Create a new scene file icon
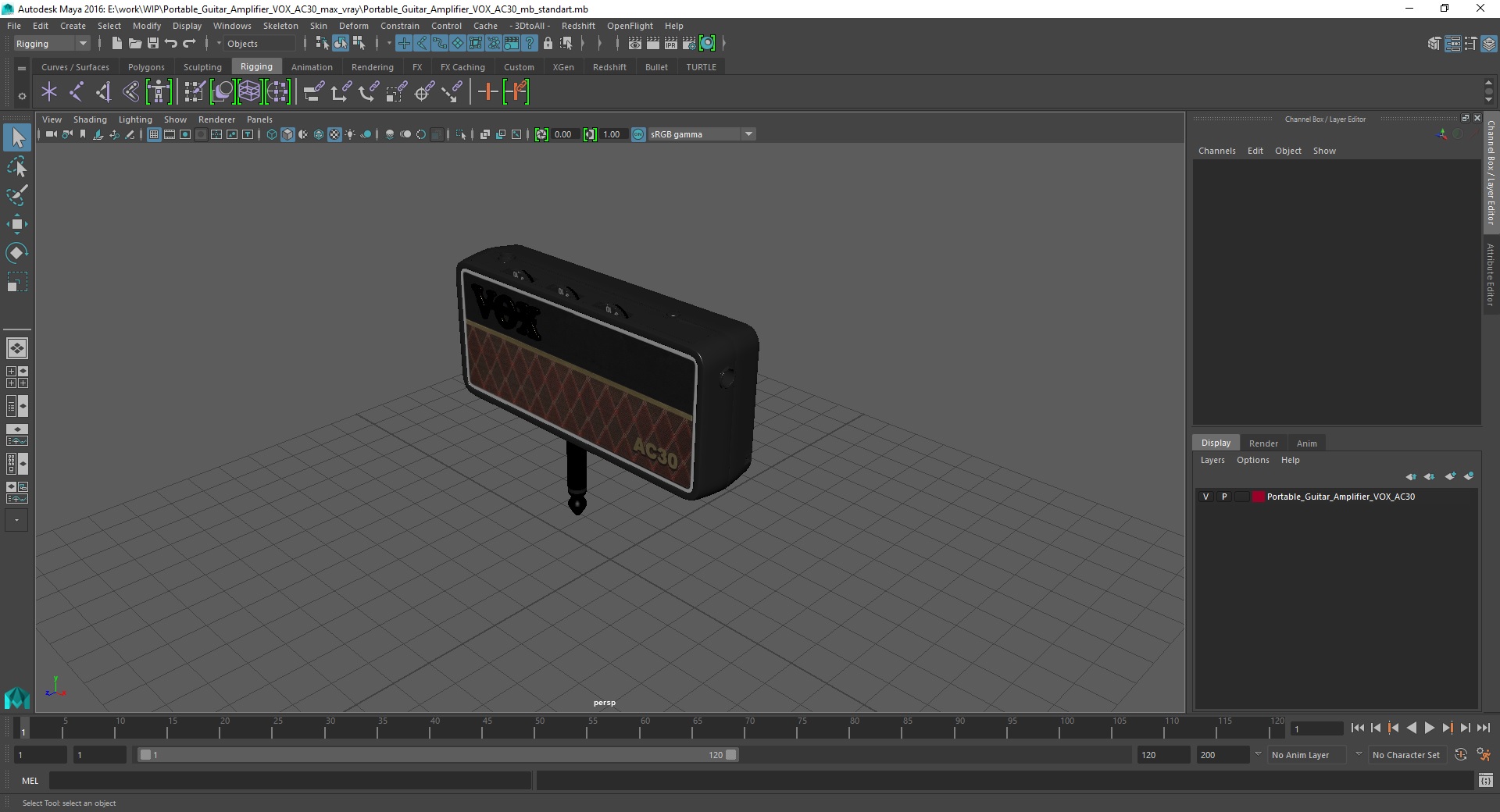 (117, 44)
